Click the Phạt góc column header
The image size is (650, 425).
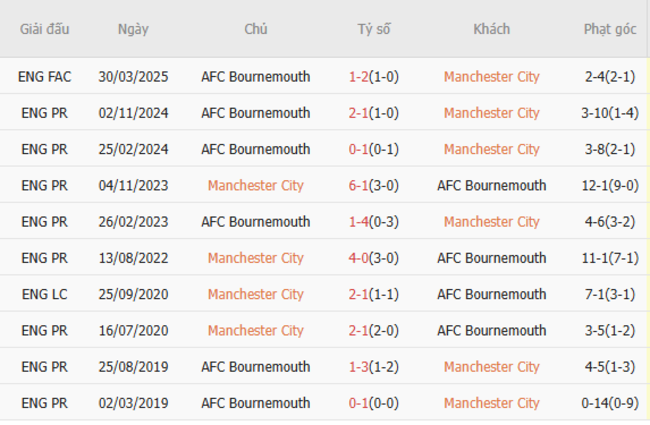click(610, 29)
